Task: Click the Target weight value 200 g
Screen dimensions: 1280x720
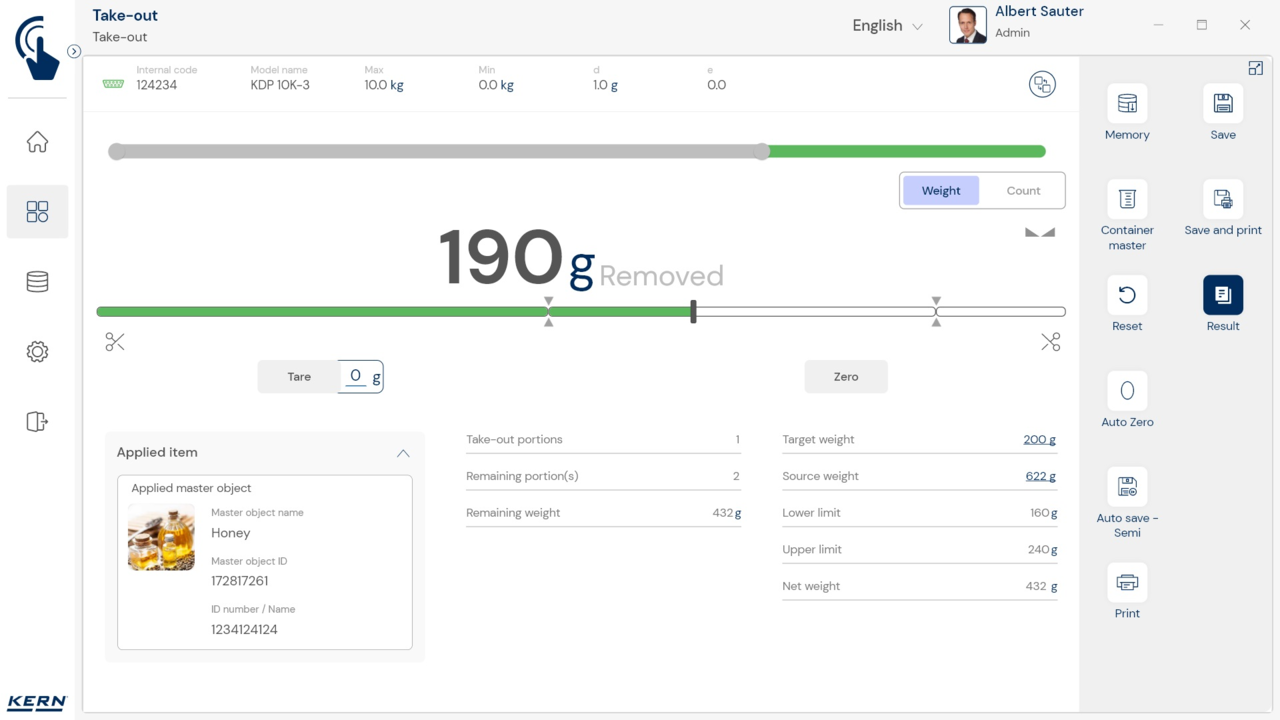Action: pyautogui.click(x=1039, y=440)
